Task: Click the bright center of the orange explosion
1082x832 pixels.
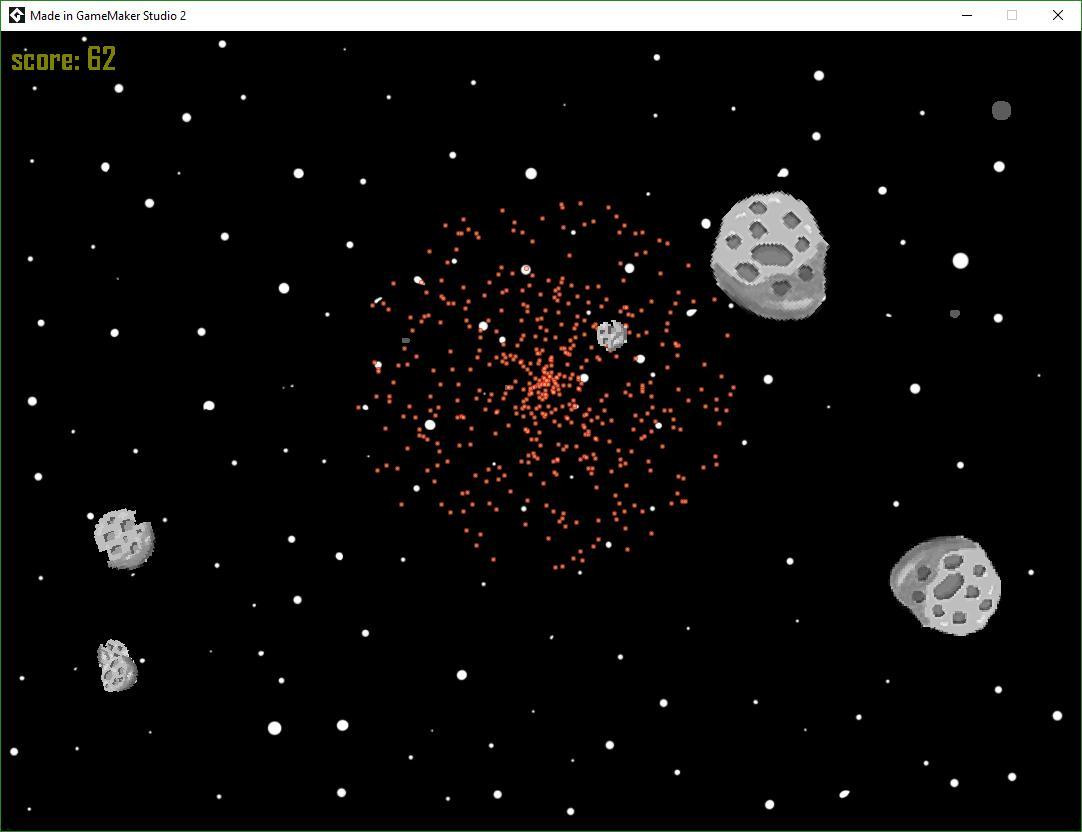Action: [546, 382]
